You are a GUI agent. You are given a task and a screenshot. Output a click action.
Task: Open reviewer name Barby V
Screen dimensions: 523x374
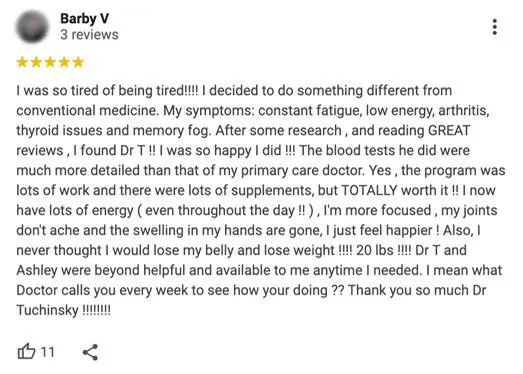click(x=84, y=19)
